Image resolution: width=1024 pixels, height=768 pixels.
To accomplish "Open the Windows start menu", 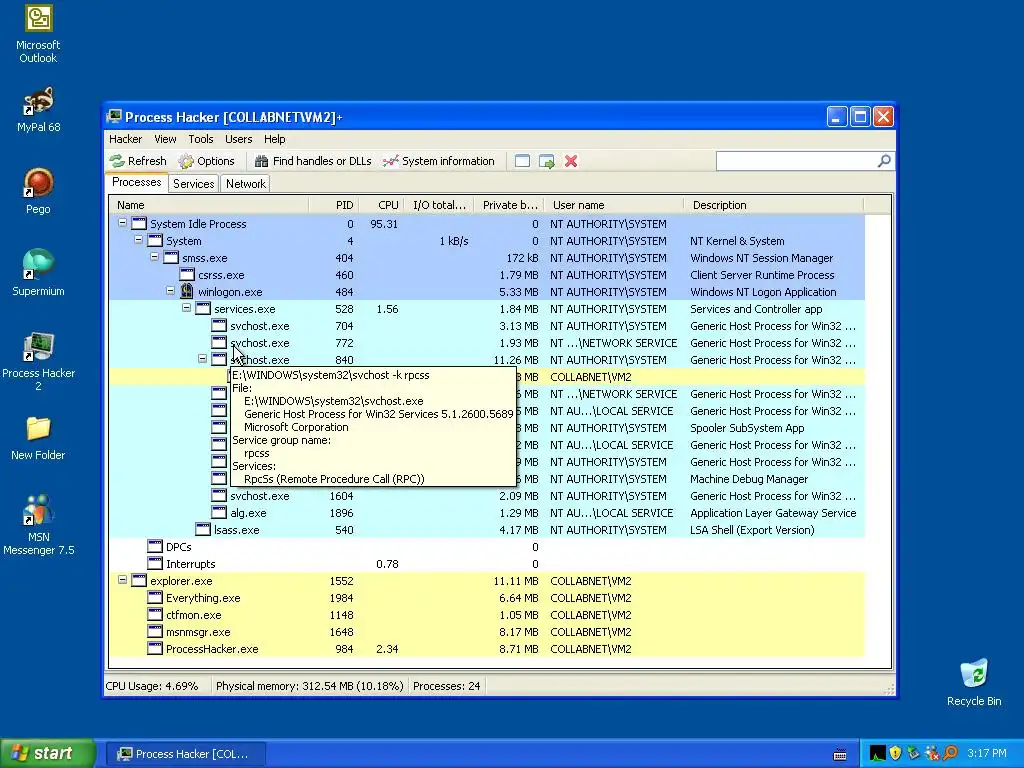I will click(47, 753).
